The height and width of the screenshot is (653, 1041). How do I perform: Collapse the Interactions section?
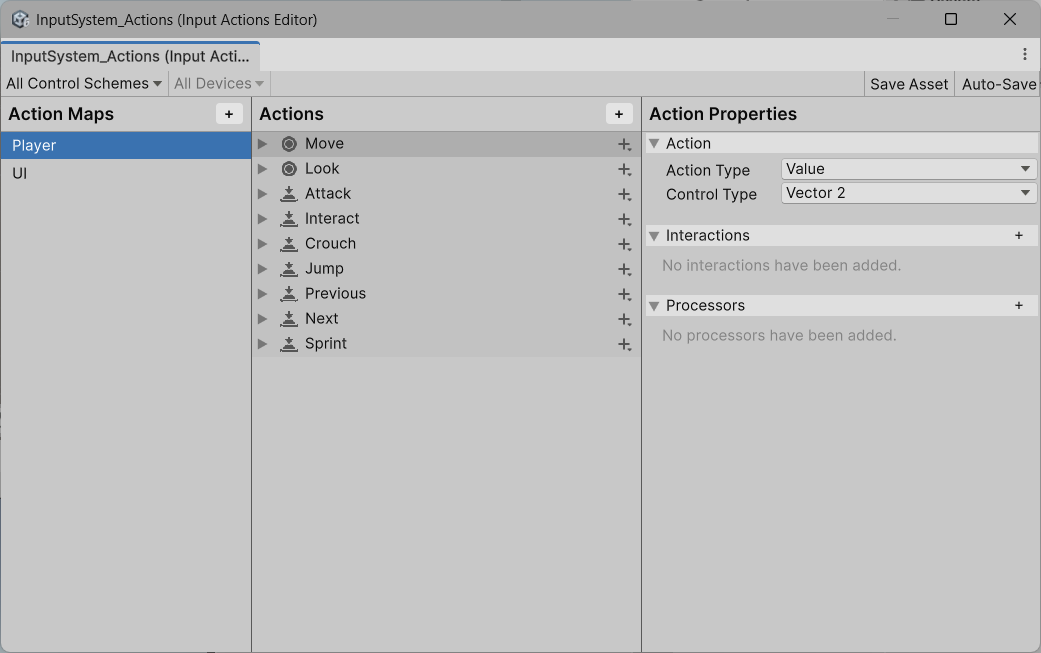click(x=654, y=236)
